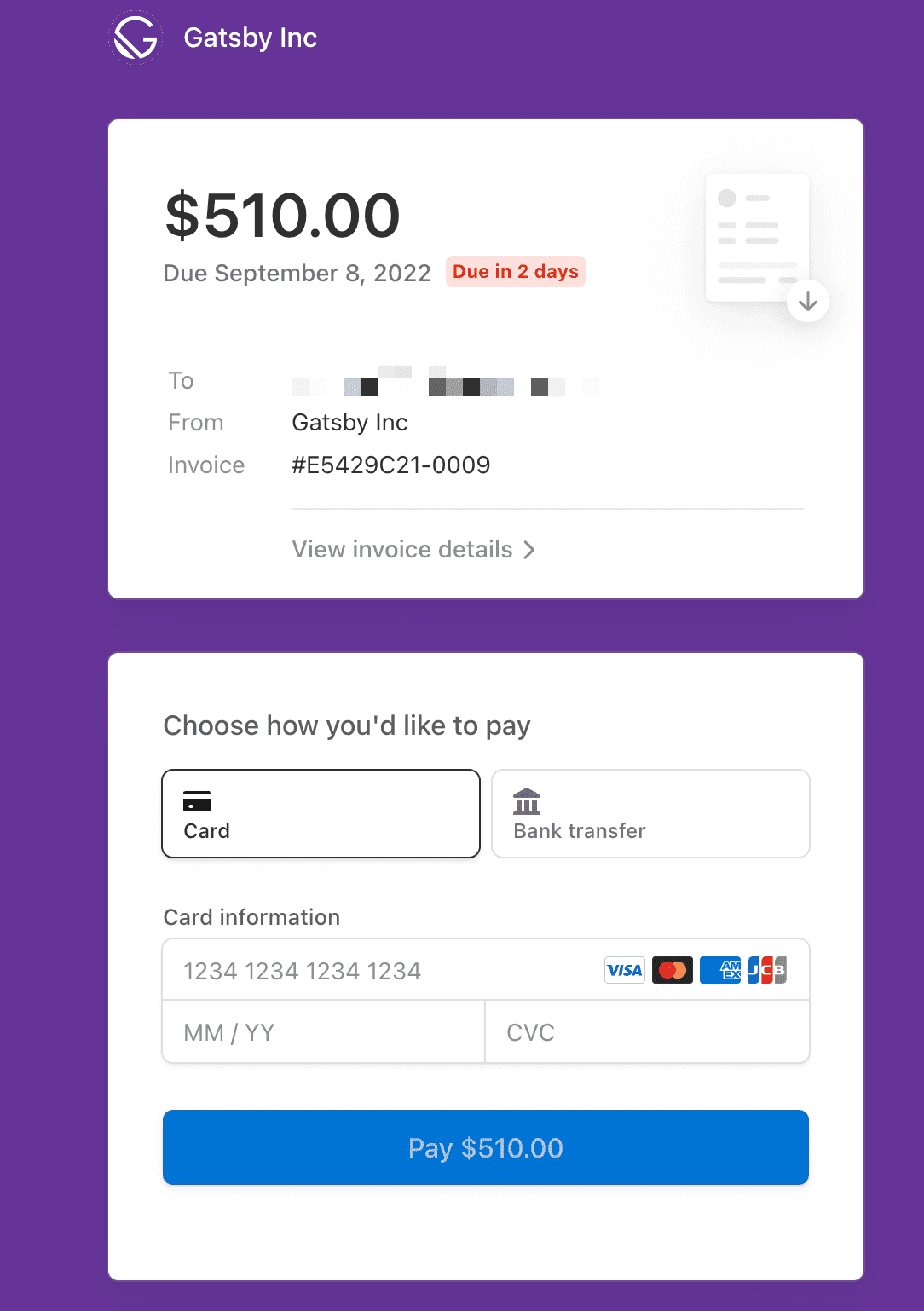Viewport: 924px width, 1311px height.
Task: Focus the MM / YY expiry field
Action: tap(323, 1032)
